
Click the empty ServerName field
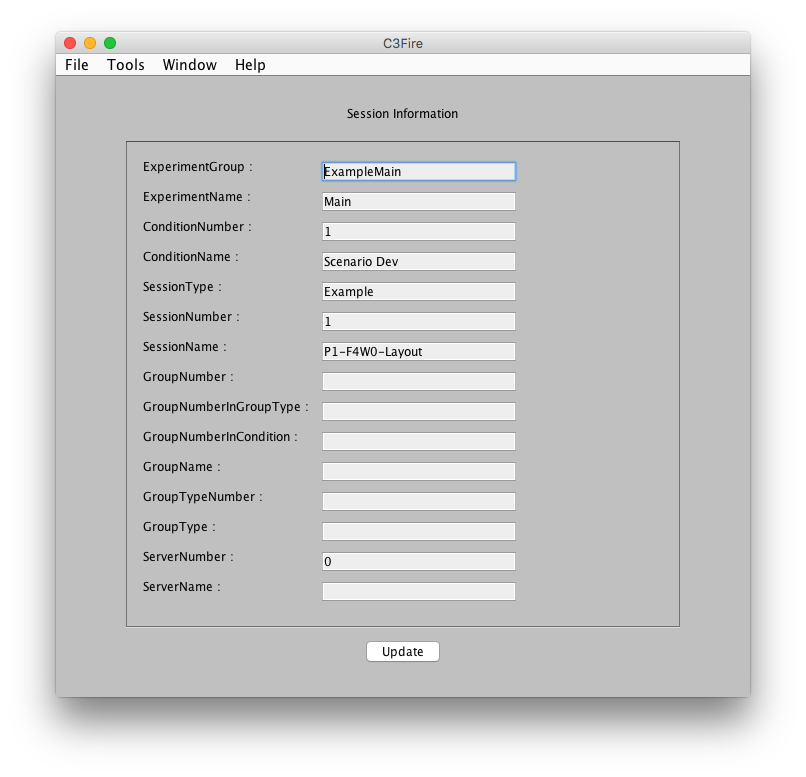pyautogui.click(x=418, y=592)
